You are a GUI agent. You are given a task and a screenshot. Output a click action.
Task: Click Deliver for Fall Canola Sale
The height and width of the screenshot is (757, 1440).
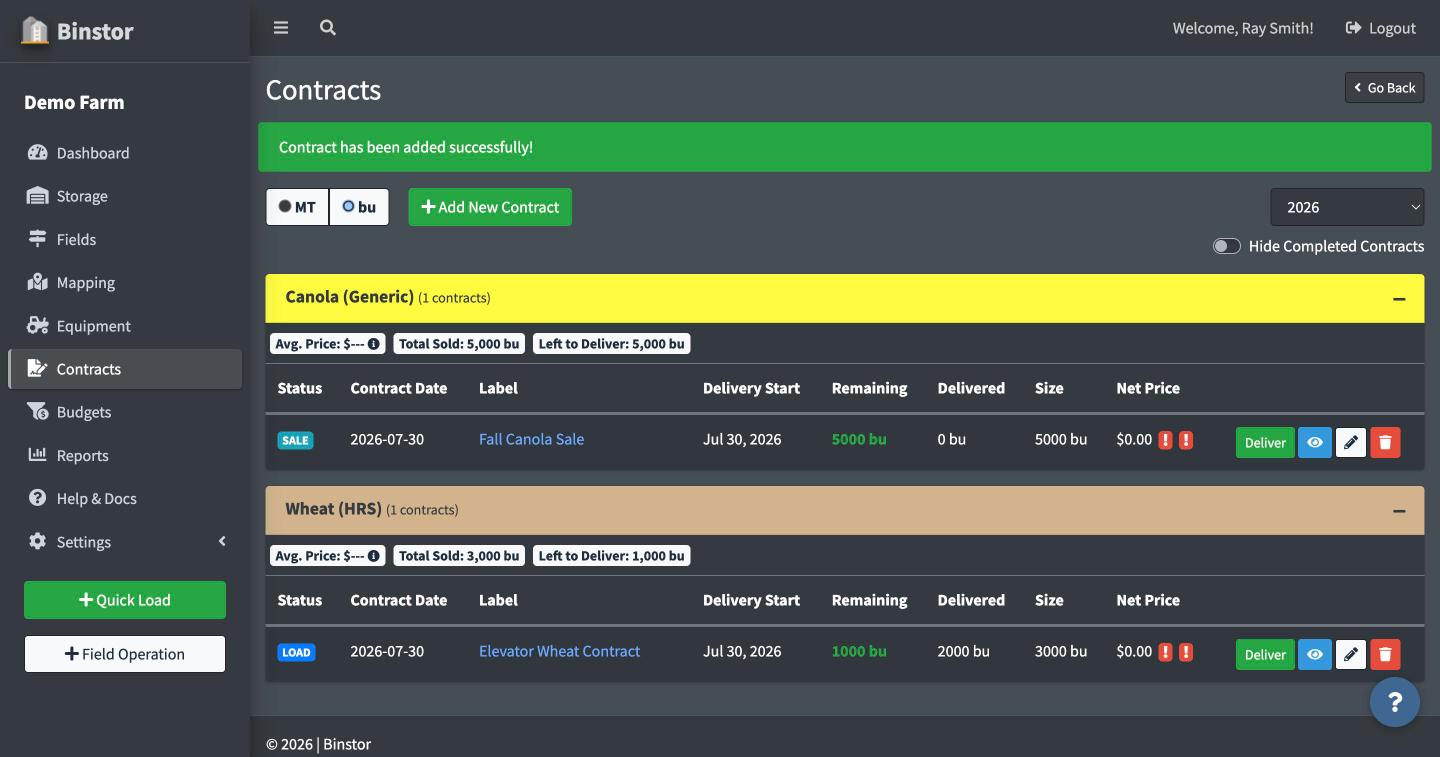point(1265,442)
